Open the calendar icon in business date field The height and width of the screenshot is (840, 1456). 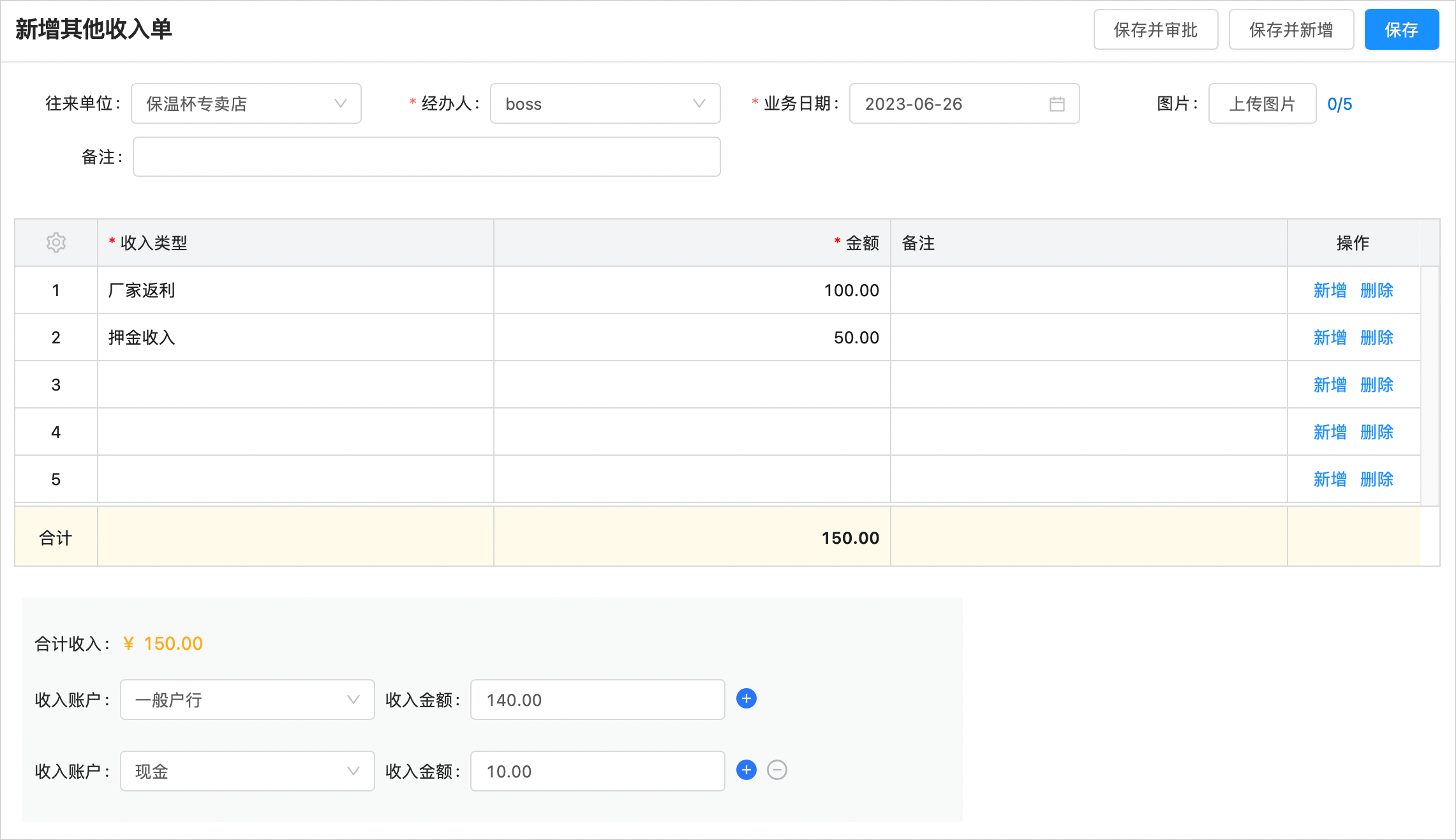tap(1057, 104)
